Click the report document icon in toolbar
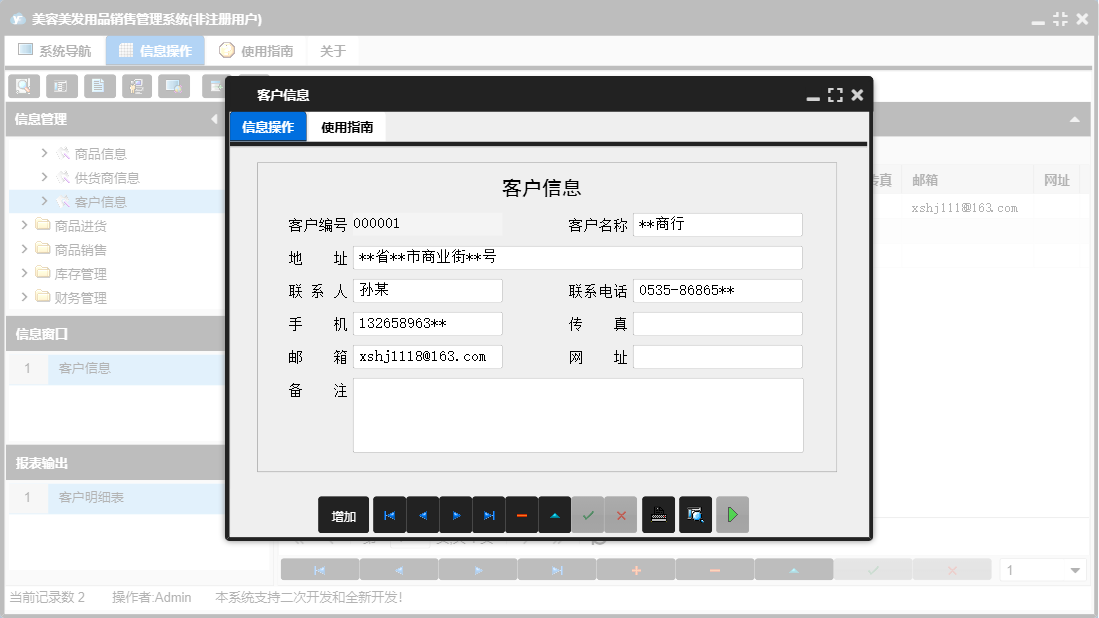This screenshot has width=1099, height=618. click(x=98, y=86)
